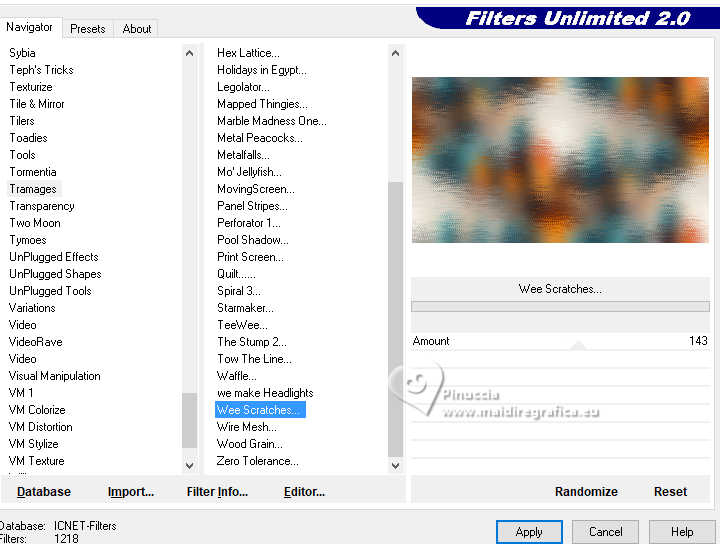Open the Database button
This screenshot has height=544, width=720.
(44, 492)
